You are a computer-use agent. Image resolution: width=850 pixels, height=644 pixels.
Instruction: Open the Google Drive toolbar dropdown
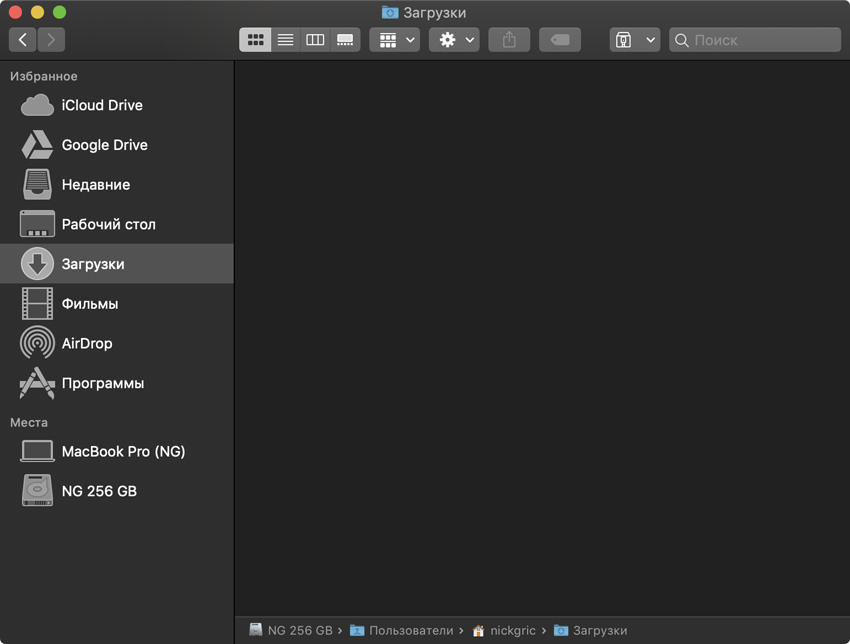pyautogui.click(x=635, y=40)
